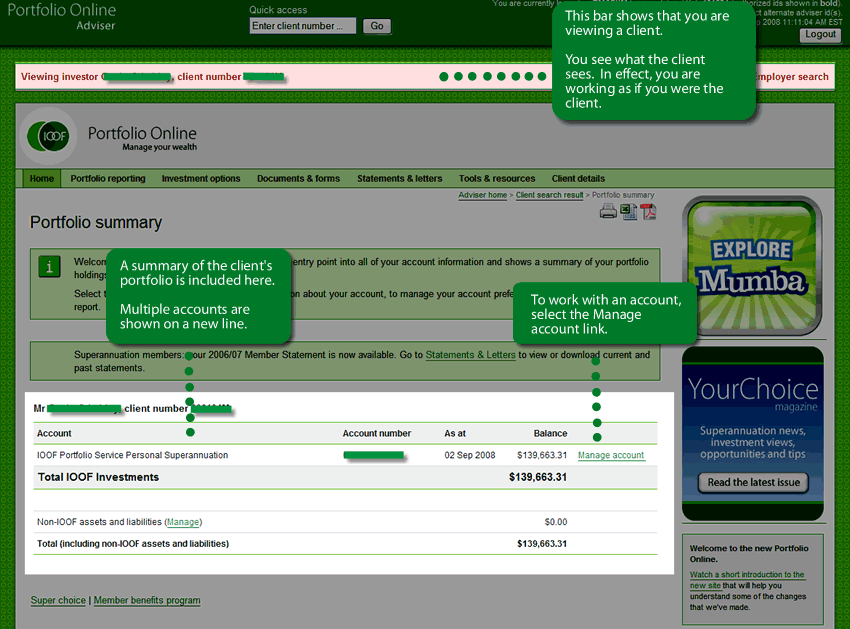Click the employer search link
The width and height of the screenshot is (850, 629).
[793, 77]
